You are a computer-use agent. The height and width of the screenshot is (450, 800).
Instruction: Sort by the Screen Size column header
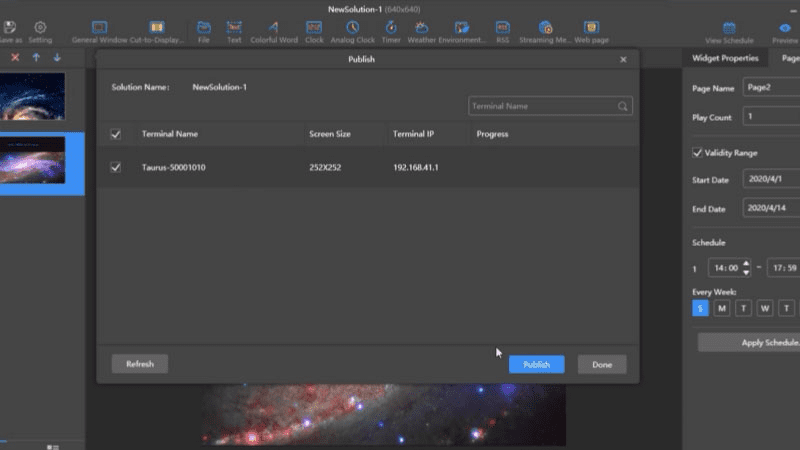[x=330, y=134]
